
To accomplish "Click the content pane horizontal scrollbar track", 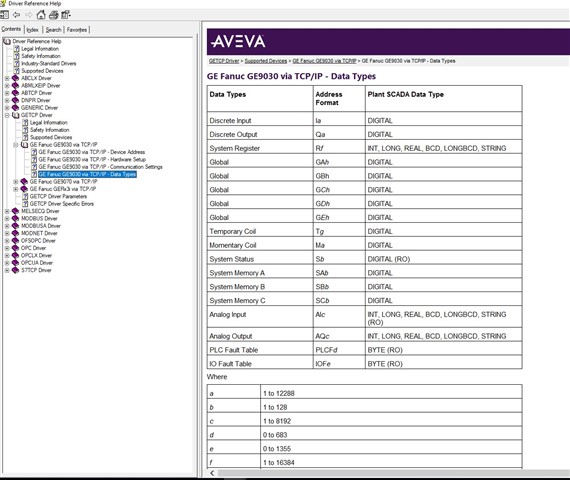I will [393, 473].
